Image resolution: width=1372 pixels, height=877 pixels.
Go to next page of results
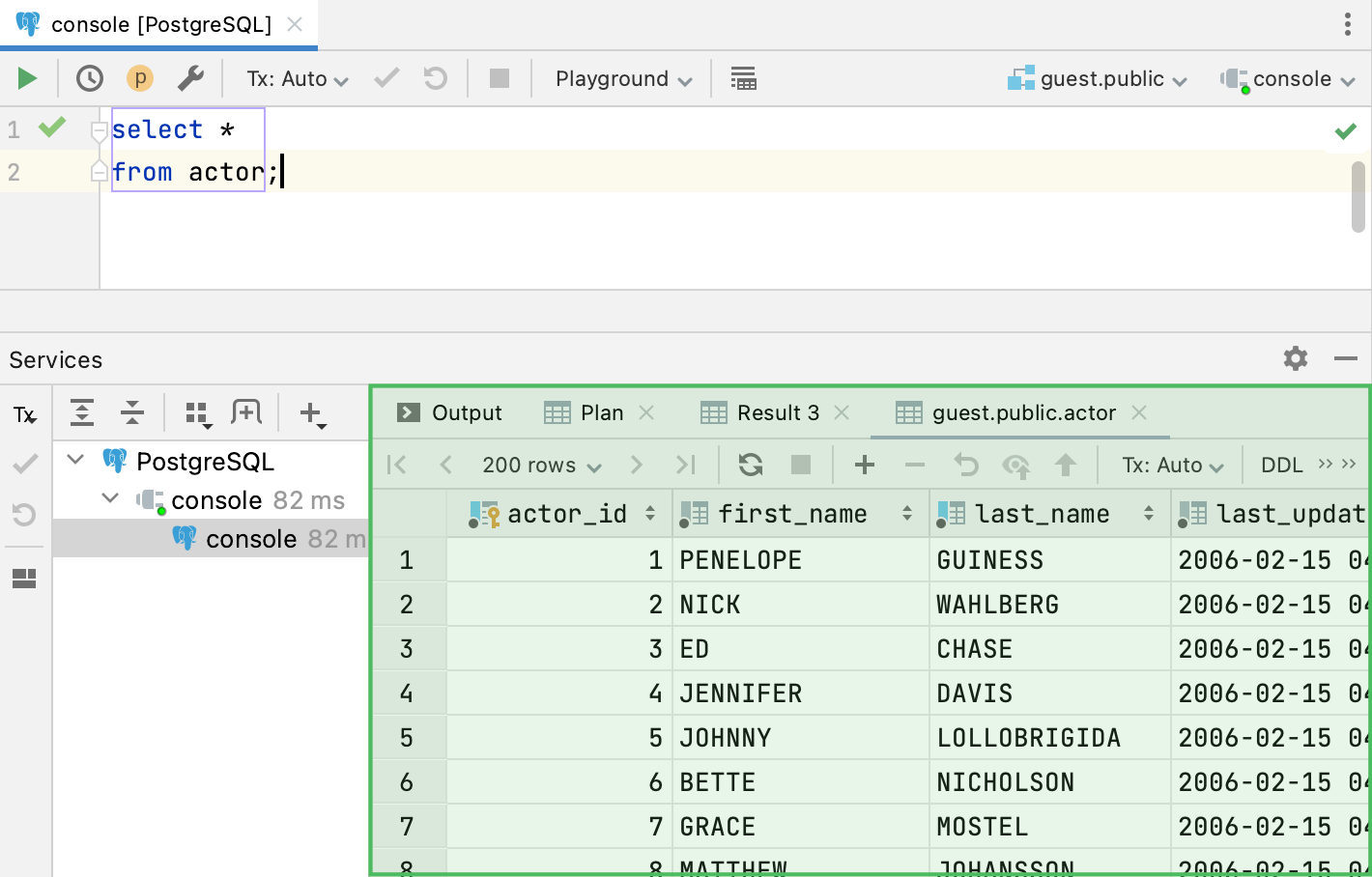tap(636, 465)
